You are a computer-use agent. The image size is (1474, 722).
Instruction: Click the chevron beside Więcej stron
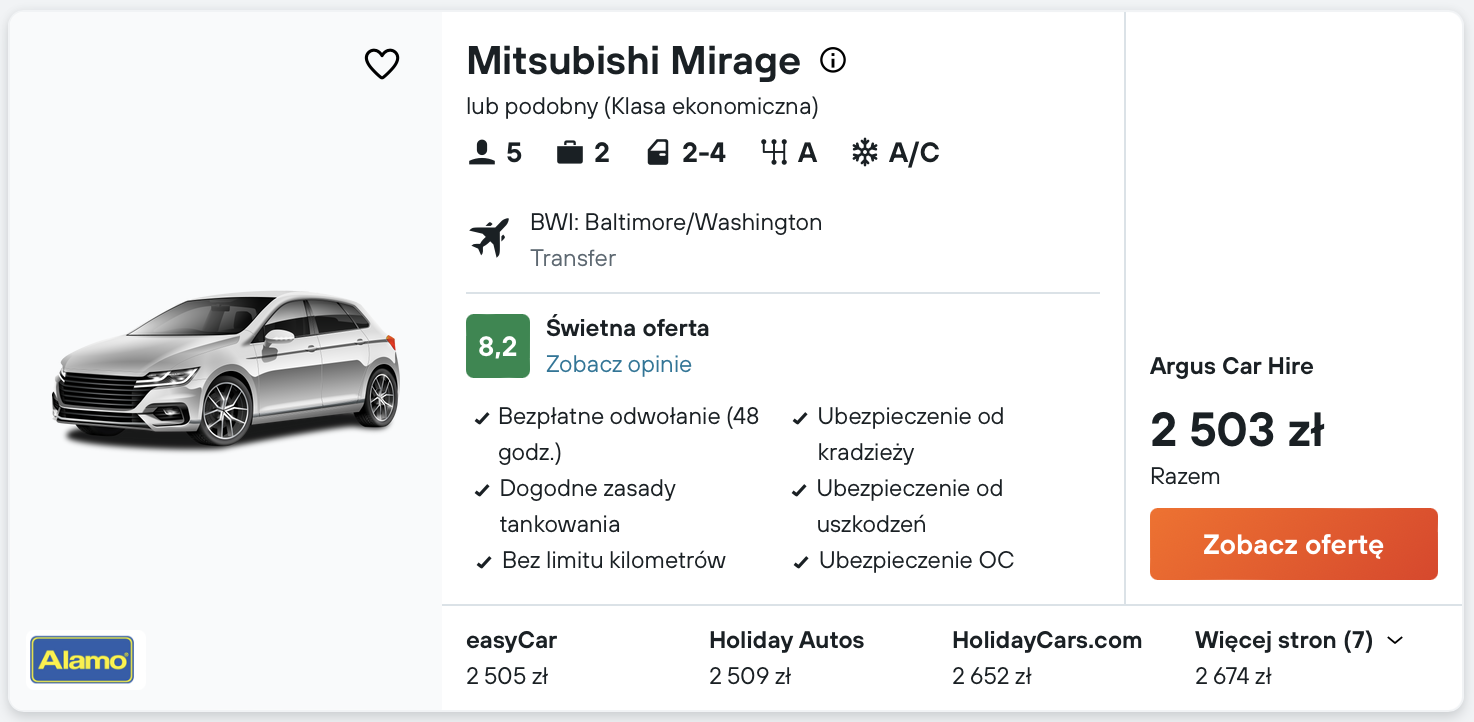pyautogui.click(x=1396, y=640)
